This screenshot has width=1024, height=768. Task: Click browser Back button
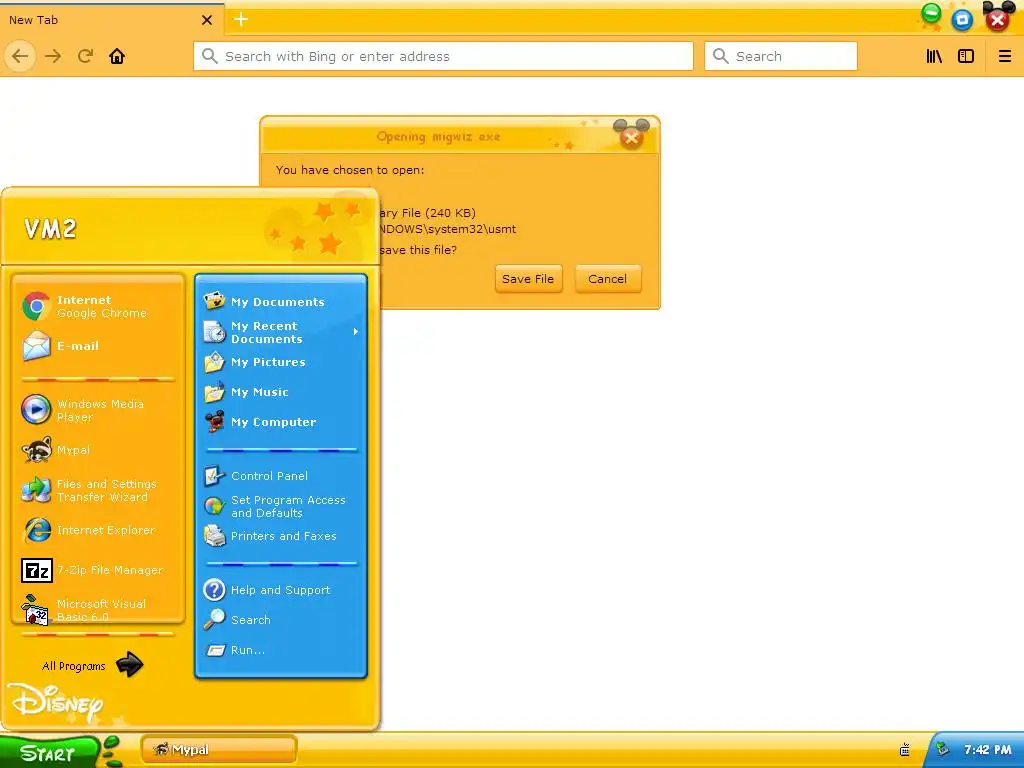(x=20, y=56)
